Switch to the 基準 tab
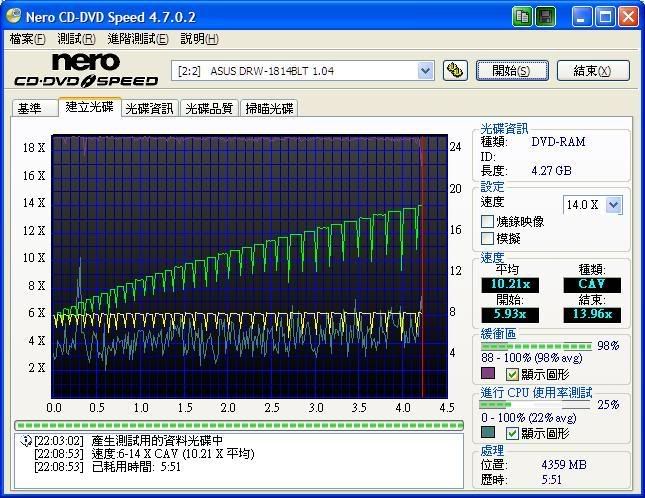 click(x=35, y=109)
